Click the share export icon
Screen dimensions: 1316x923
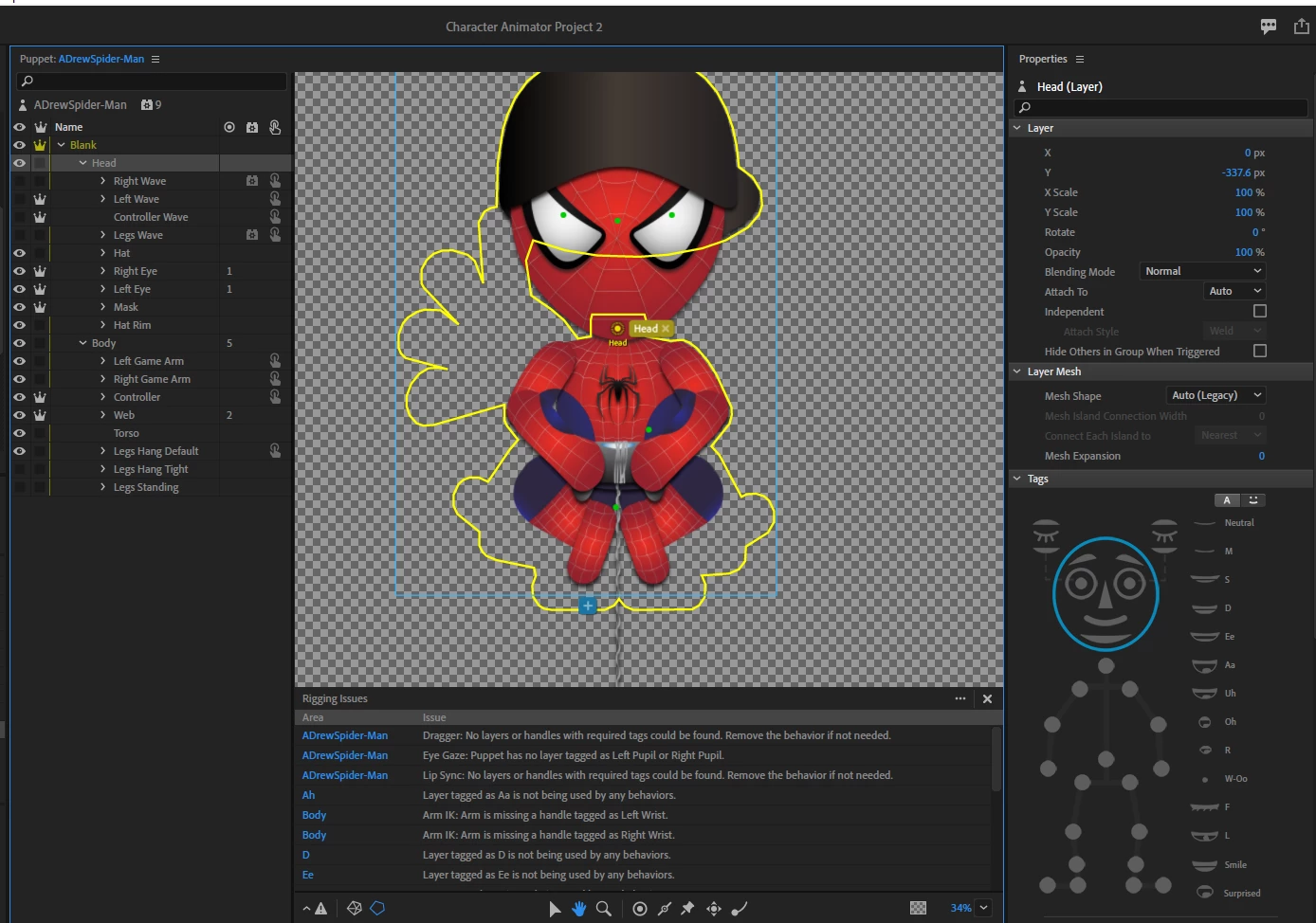coord(1302,27)
